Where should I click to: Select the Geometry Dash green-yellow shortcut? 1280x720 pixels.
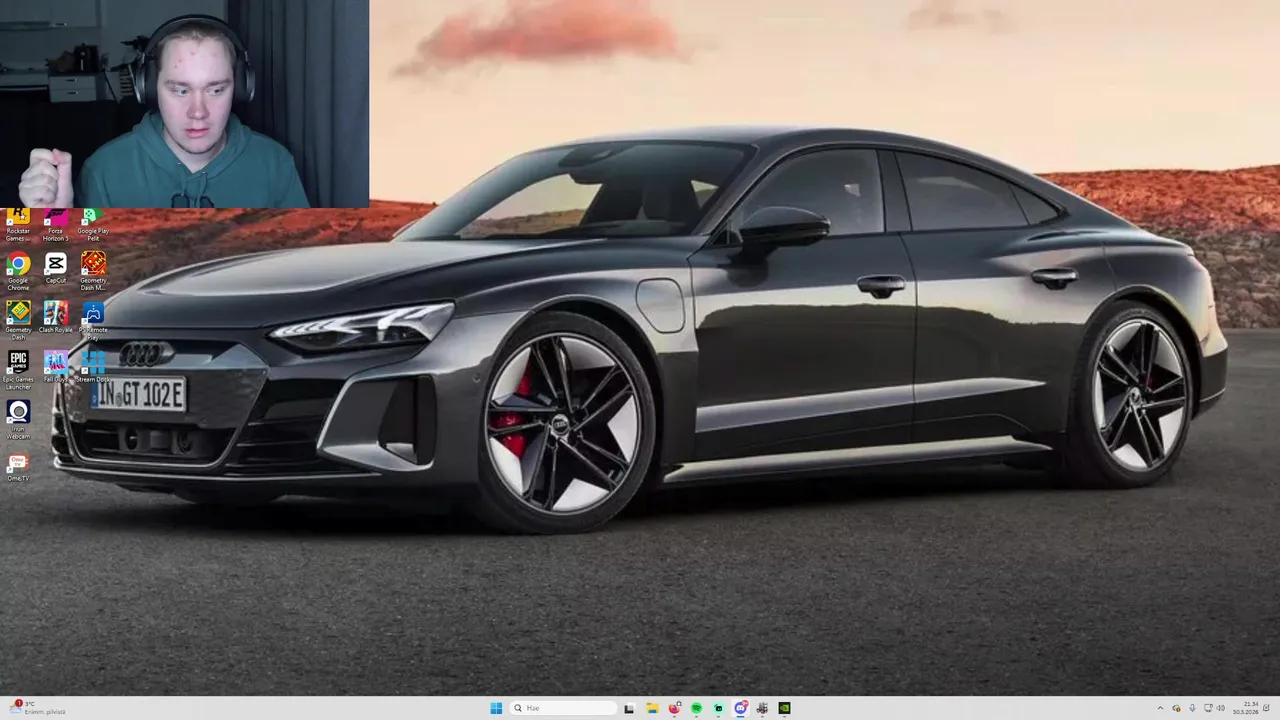pyautogui.click(x=18, y=320)
